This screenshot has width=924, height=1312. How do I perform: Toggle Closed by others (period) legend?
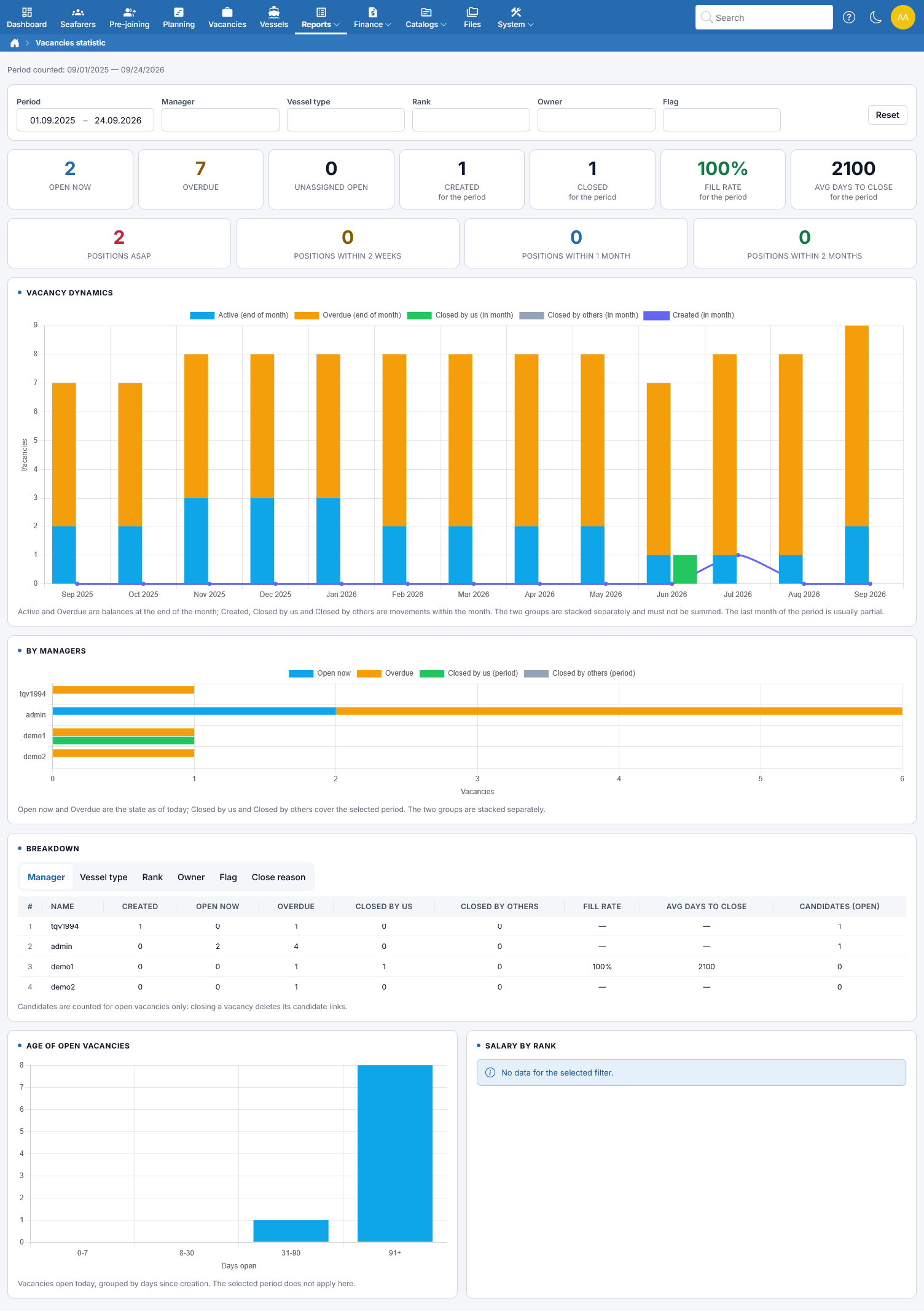(579, 673)
